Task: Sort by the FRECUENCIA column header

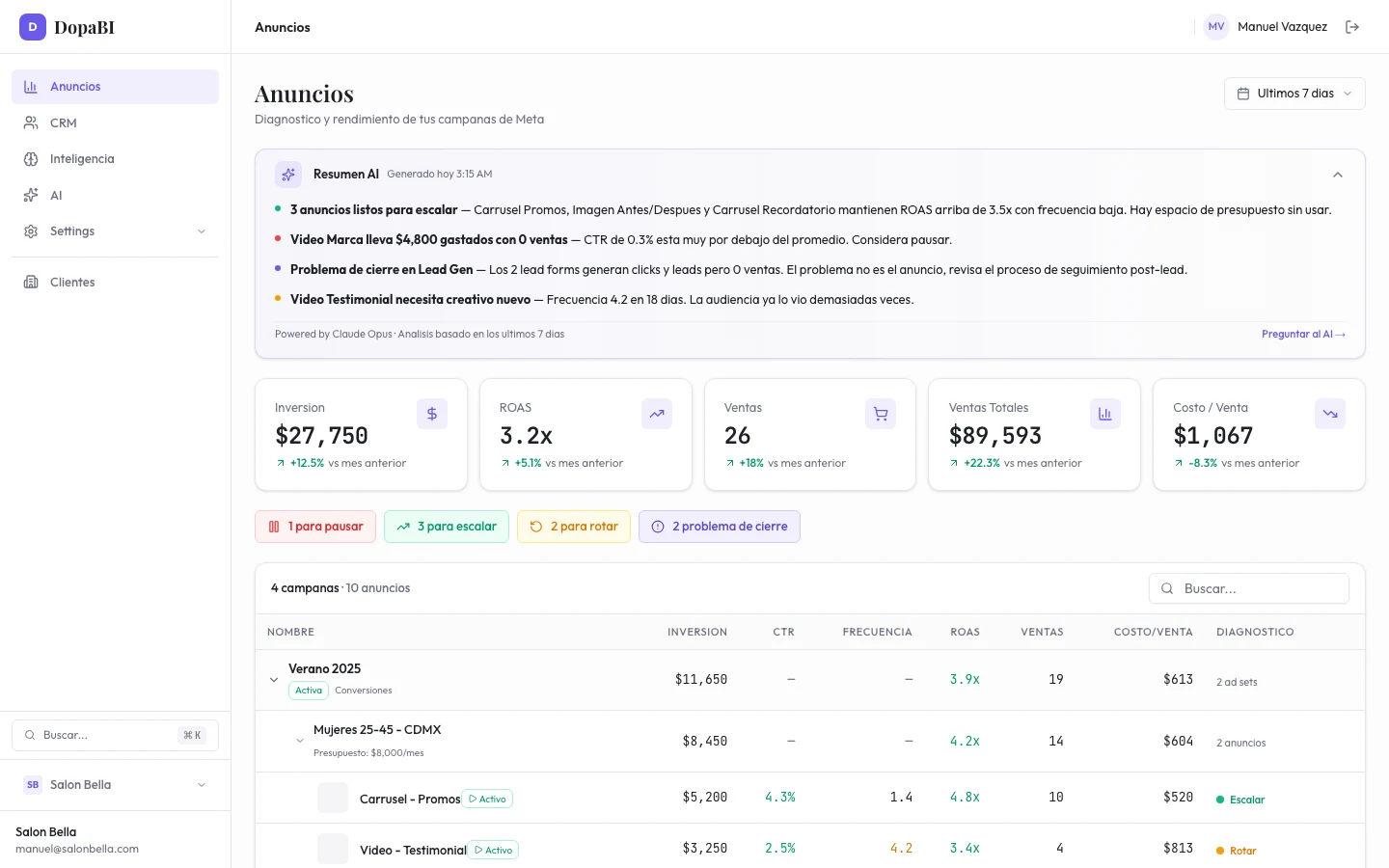Action: pyautogui.click(x=877, y=633)
